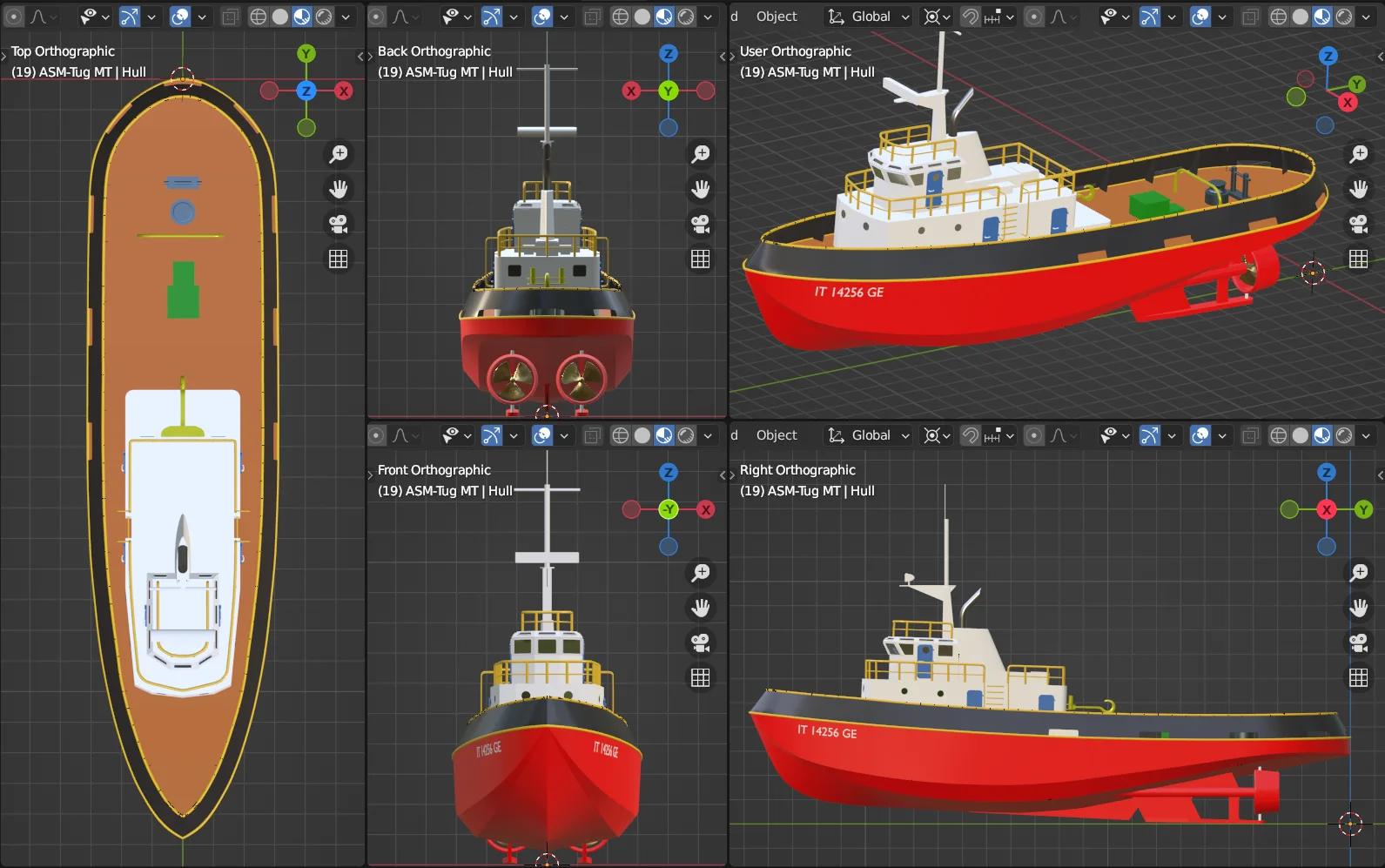Screen dimensions: 1385x868
Task: Toggle snapping magnet in User Orthographic header
Action: [970, 17]
